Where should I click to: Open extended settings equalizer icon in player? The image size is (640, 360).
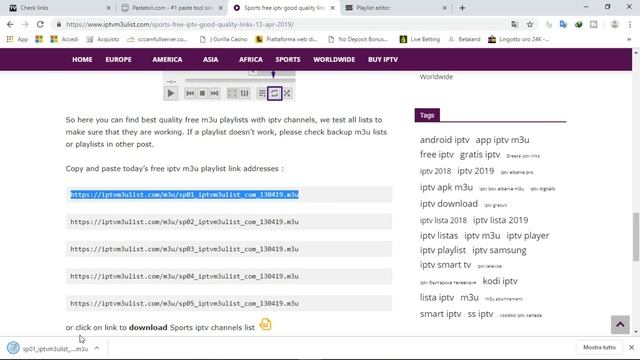[244, 93]
